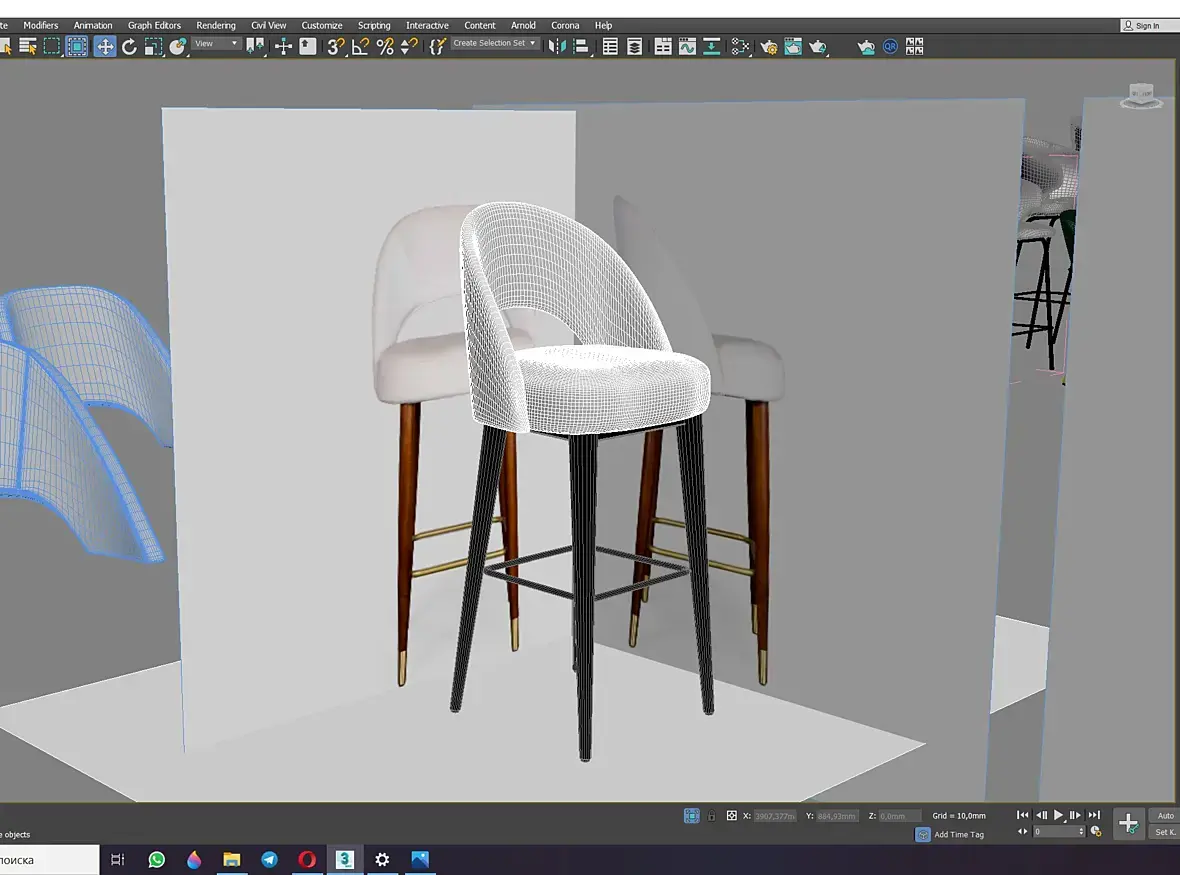The height and width of the screenshot is (875, 1180).
Task: Click the X coordinate field
Action: click(x=774, y=816)
